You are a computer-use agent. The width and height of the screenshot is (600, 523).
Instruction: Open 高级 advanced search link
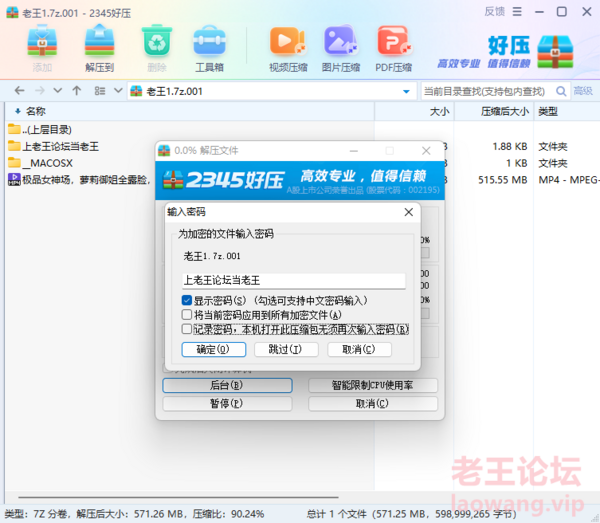[583, 91]
